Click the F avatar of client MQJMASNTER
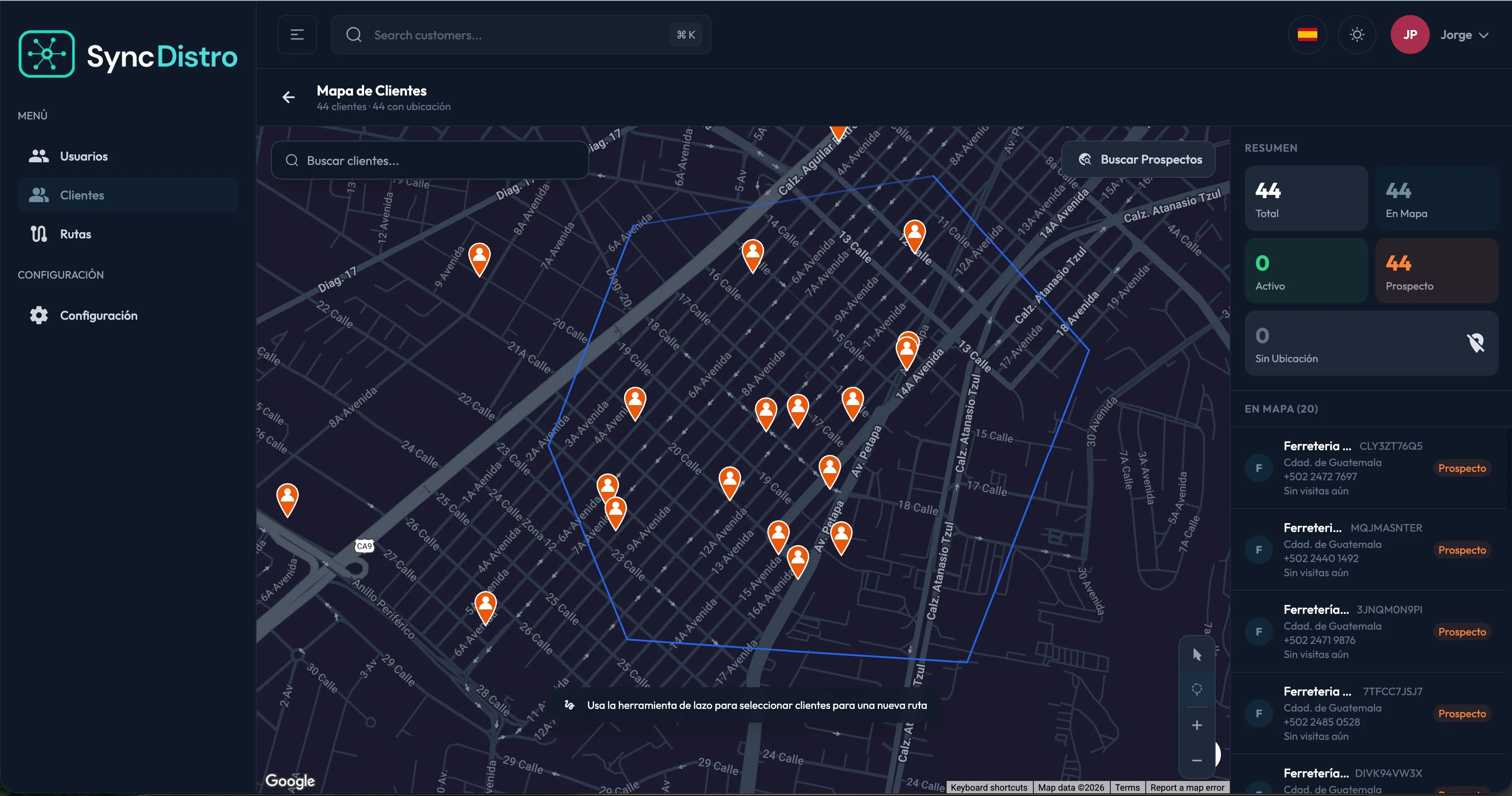 (1259, 550)
